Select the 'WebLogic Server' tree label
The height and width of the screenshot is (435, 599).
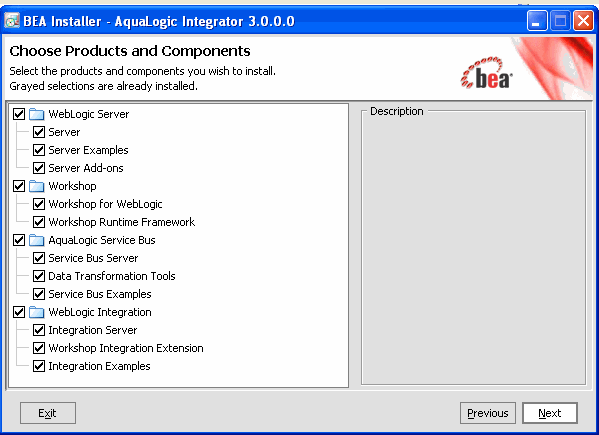[89, 114]
